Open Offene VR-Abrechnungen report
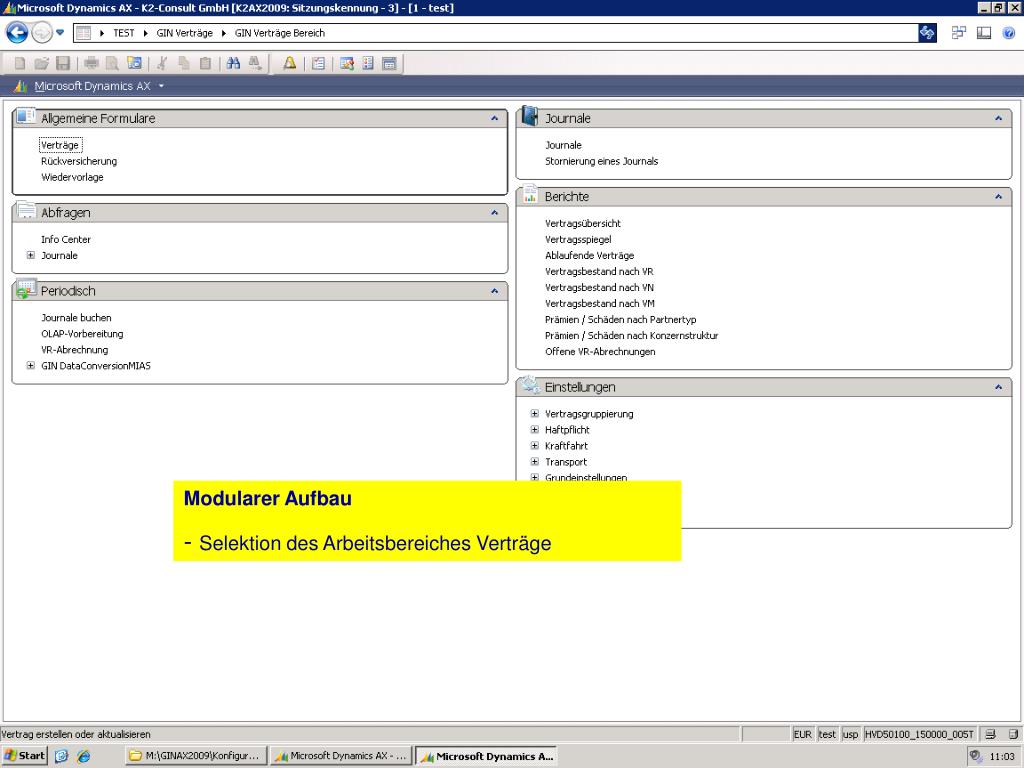Image resolution: width=1024 pixels, height=768 pixels. coord(600,351)
